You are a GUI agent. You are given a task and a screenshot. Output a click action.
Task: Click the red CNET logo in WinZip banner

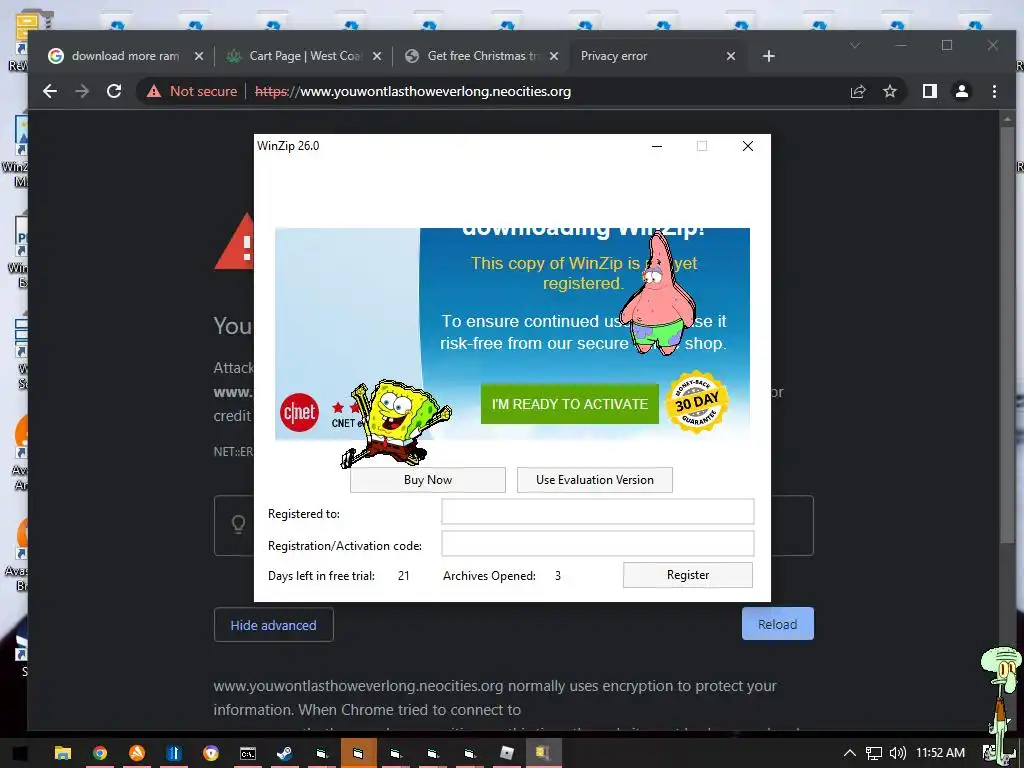click(299, 412)
